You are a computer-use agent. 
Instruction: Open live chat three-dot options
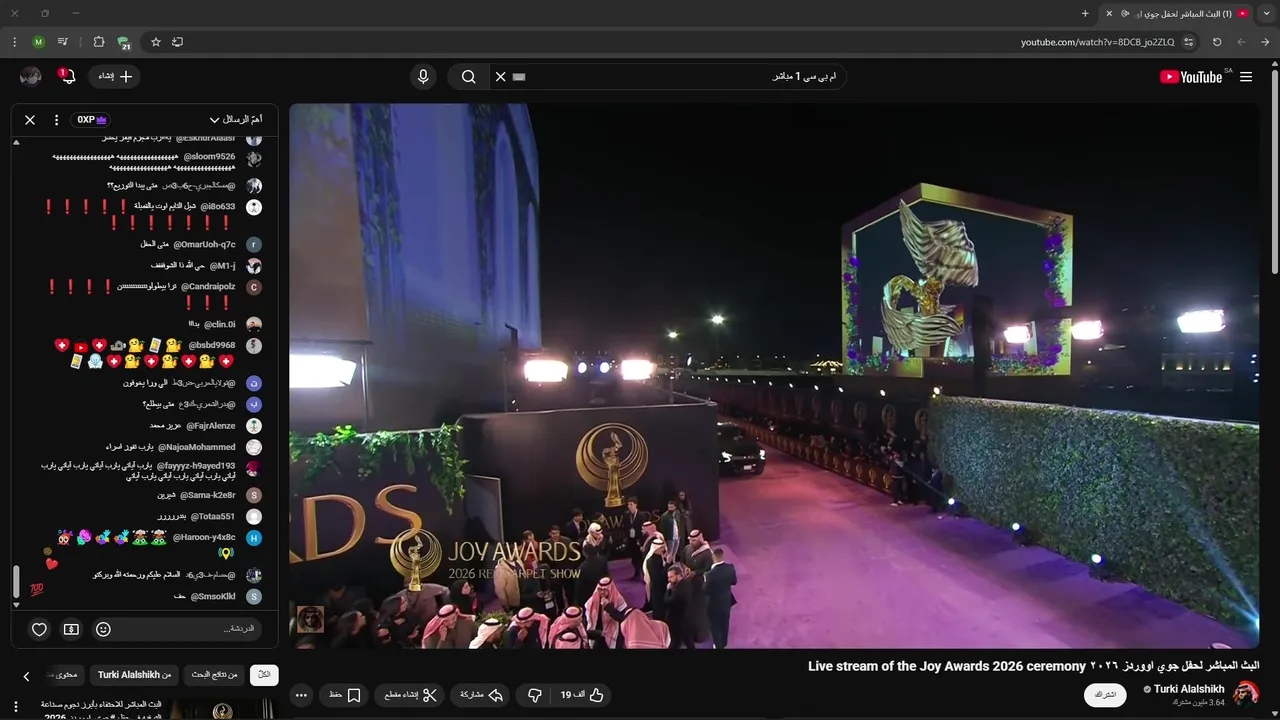point(56,120)
